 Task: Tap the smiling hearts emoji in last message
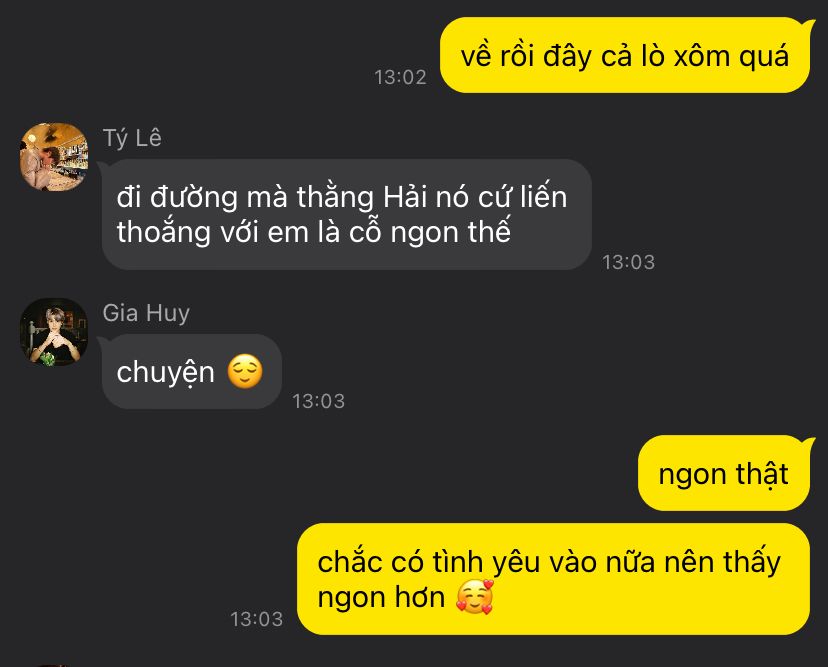pyautogui.click(x=475, y=597)
